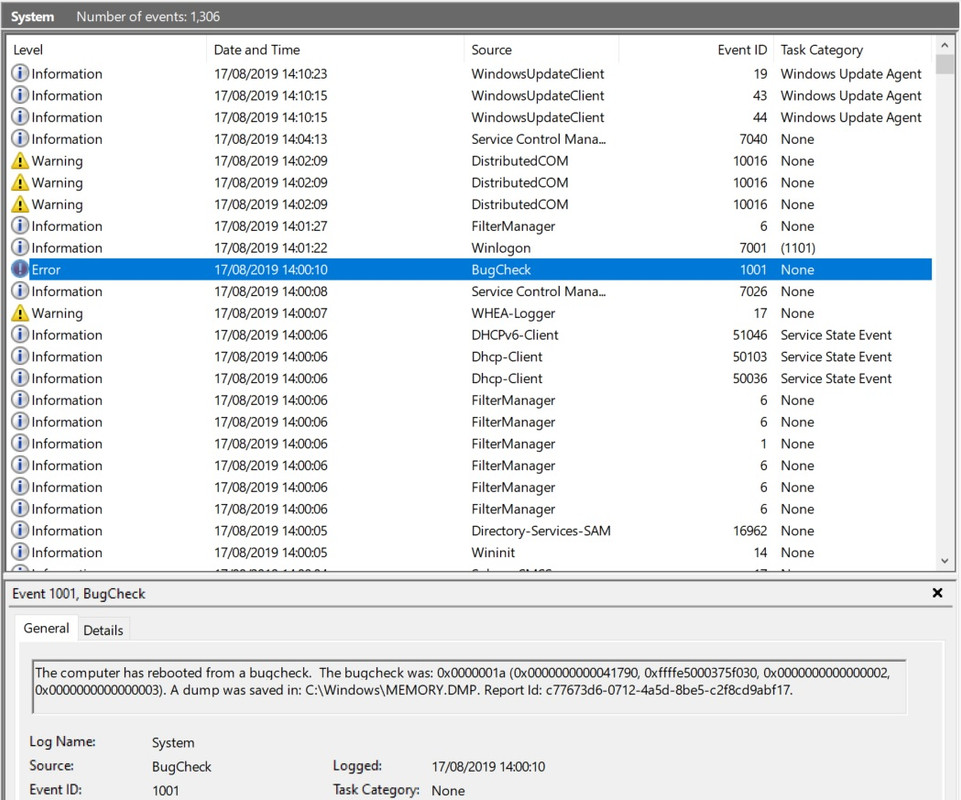Click the Wininit source cell
The image size is (961, 800).
tap(493, 552)
